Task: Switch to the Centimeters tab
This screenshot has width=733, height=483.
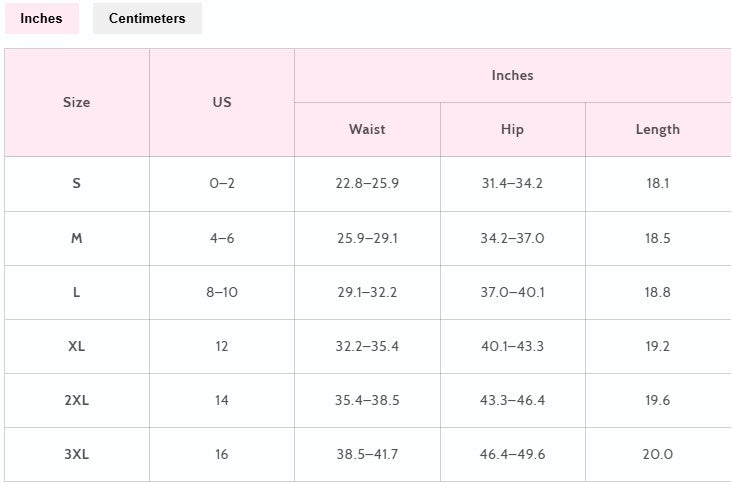Action: 147,18
